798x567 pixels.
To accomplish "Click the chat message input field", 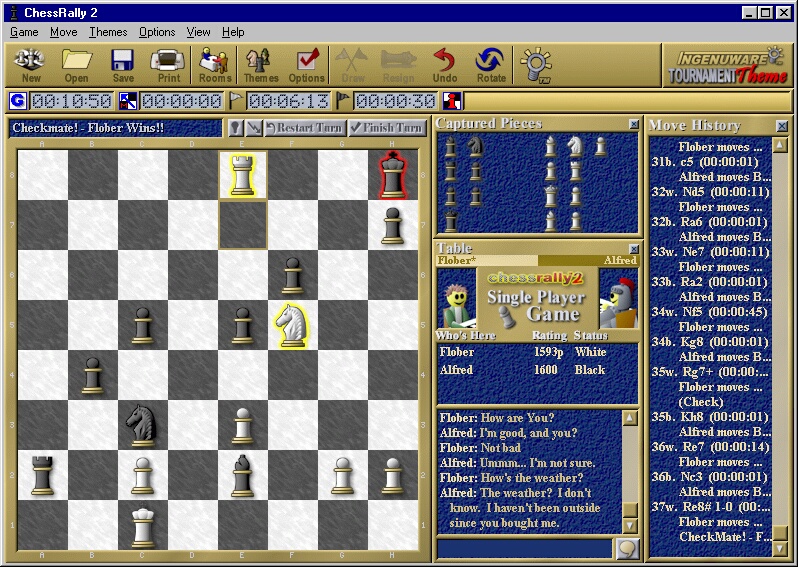I will pyautogui.click(x=525, y=549).
